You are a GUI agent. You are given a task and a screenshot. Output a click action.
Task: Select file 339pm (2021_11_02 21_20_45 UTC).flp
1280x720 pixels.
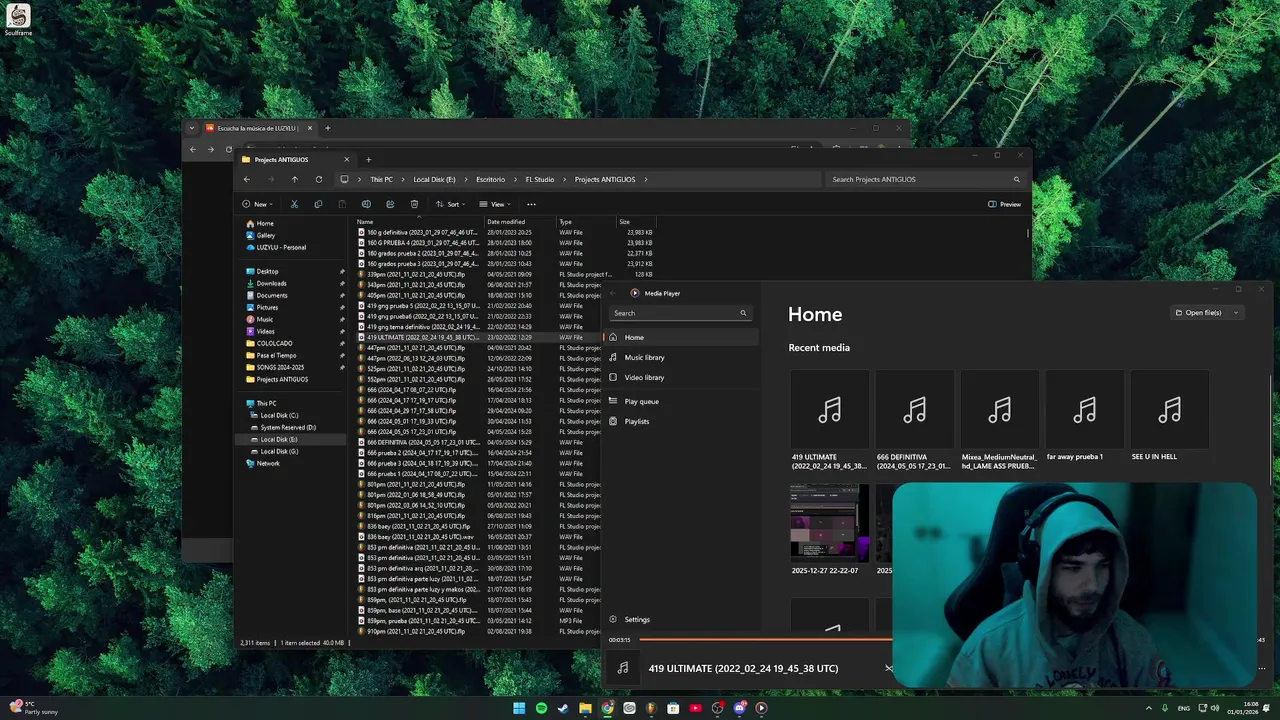(415, 274)
